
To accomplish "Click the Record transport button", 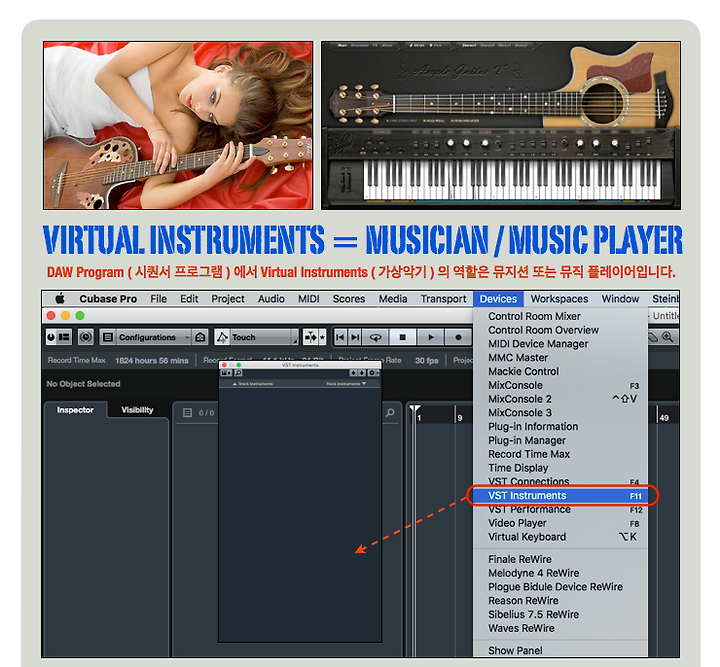I will click(x=458, y=337).
